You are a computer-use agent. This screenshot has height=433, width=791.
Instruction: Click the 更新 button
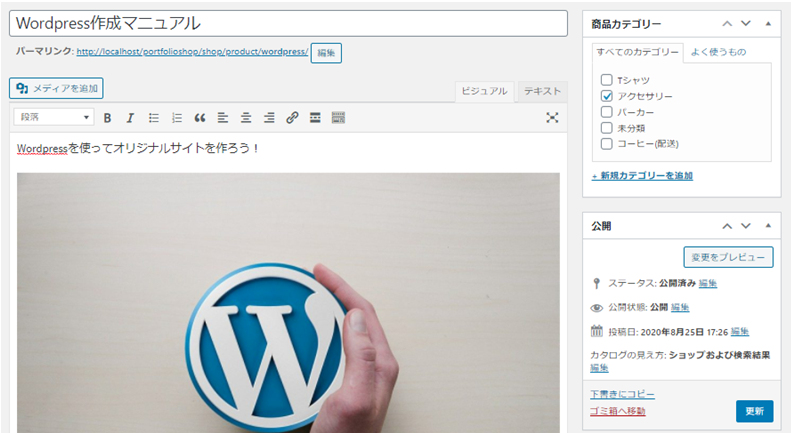(x=754, y=411)
